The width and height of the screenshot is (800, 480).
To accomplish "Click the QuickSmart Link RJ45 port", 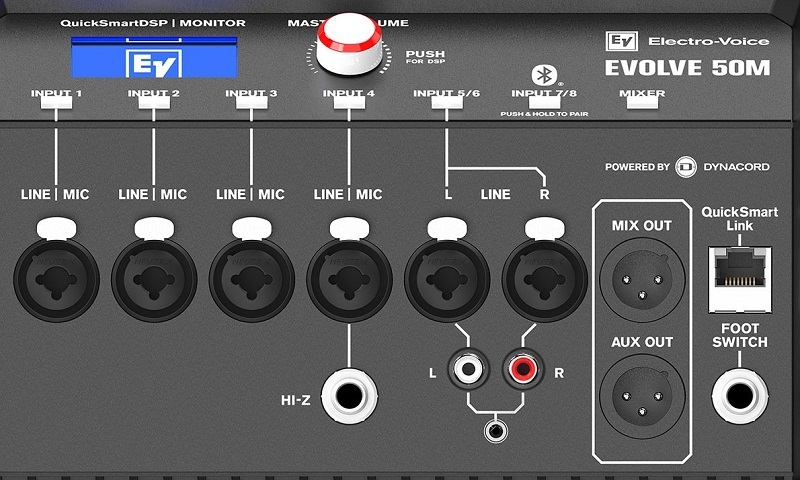I will pos(740,280).
